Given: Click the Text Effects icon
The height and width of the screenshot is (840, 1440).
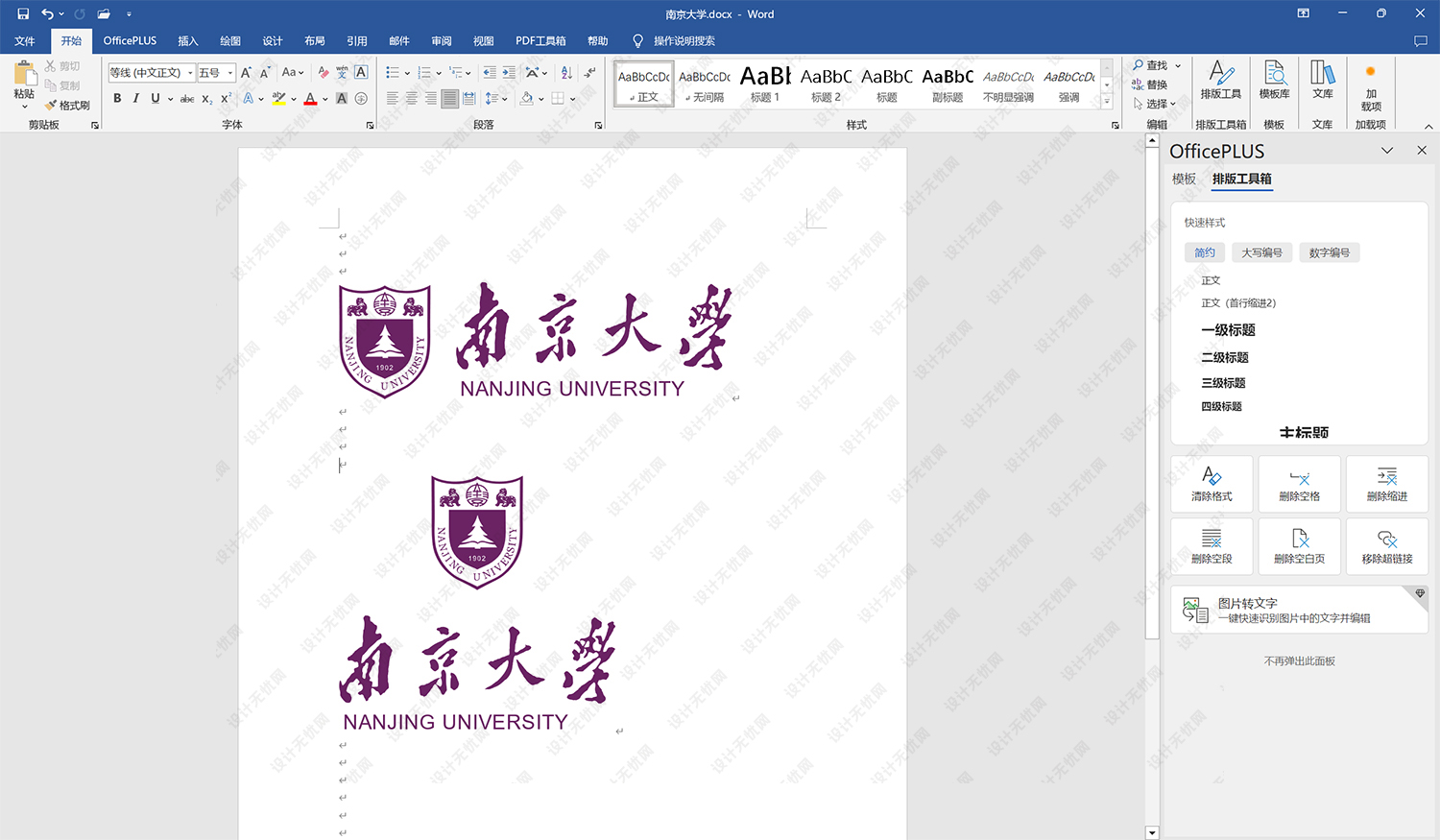Looking at the screenshot, I should pos(248,98).
